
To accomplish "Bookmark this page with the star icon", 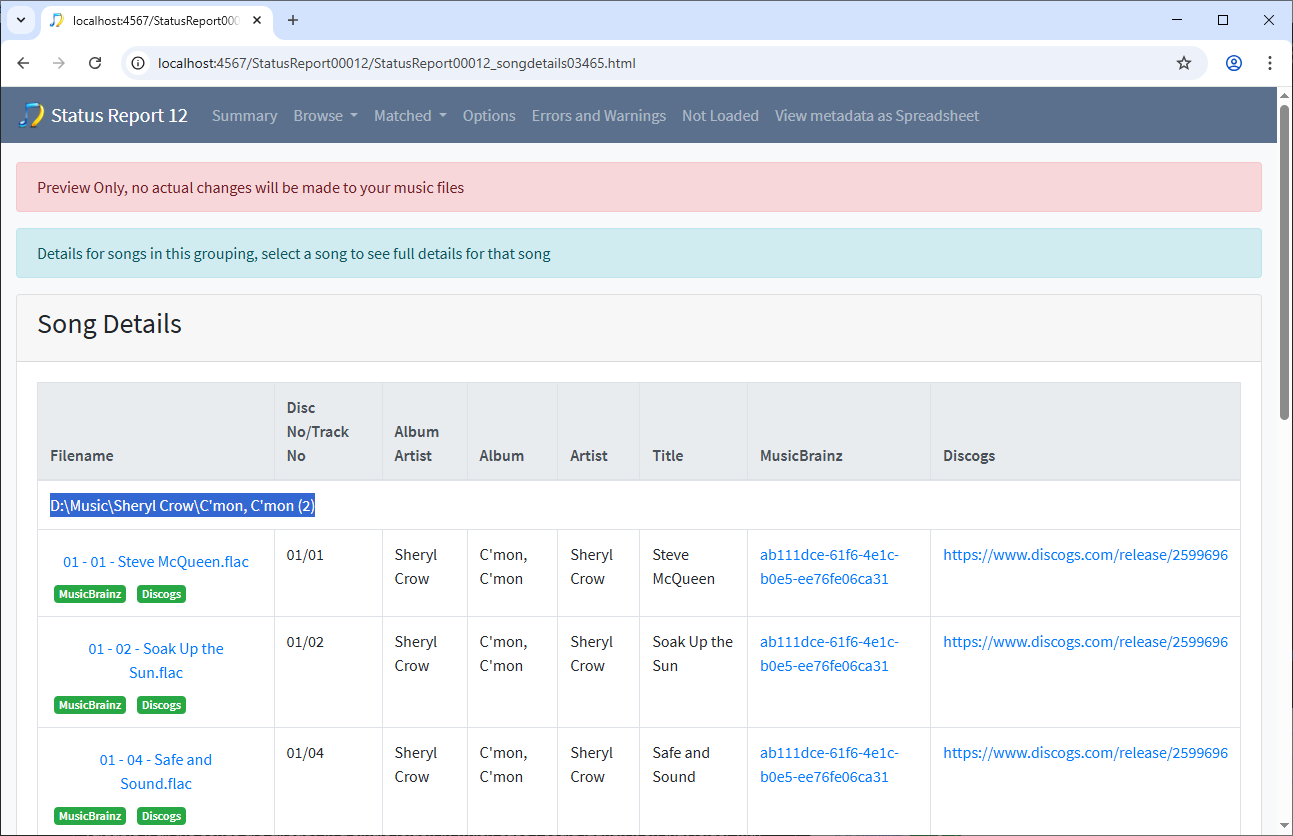I will (1184, 63).
